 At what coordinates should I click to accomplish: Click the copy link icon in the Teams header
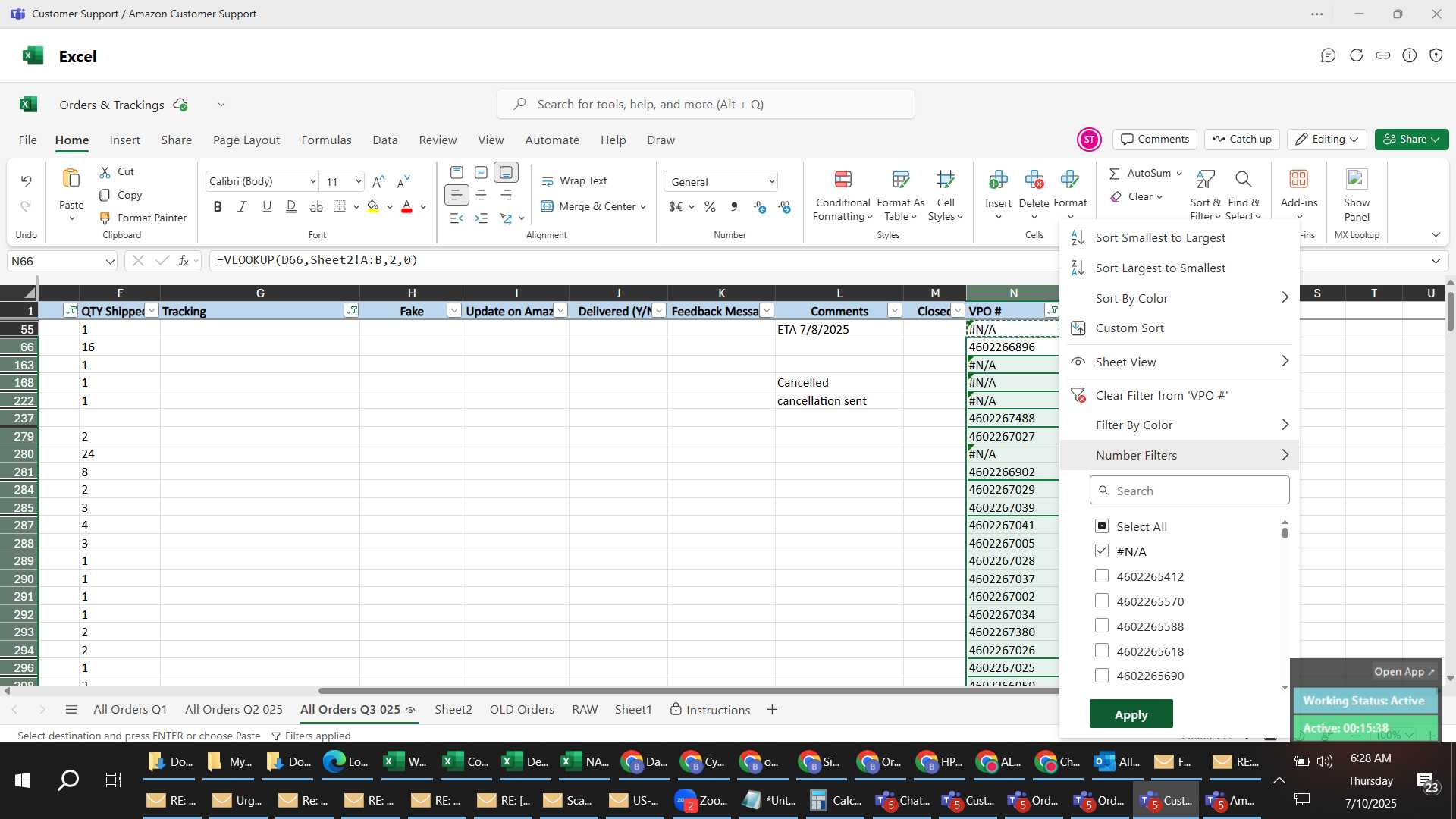coord(1382,55)
